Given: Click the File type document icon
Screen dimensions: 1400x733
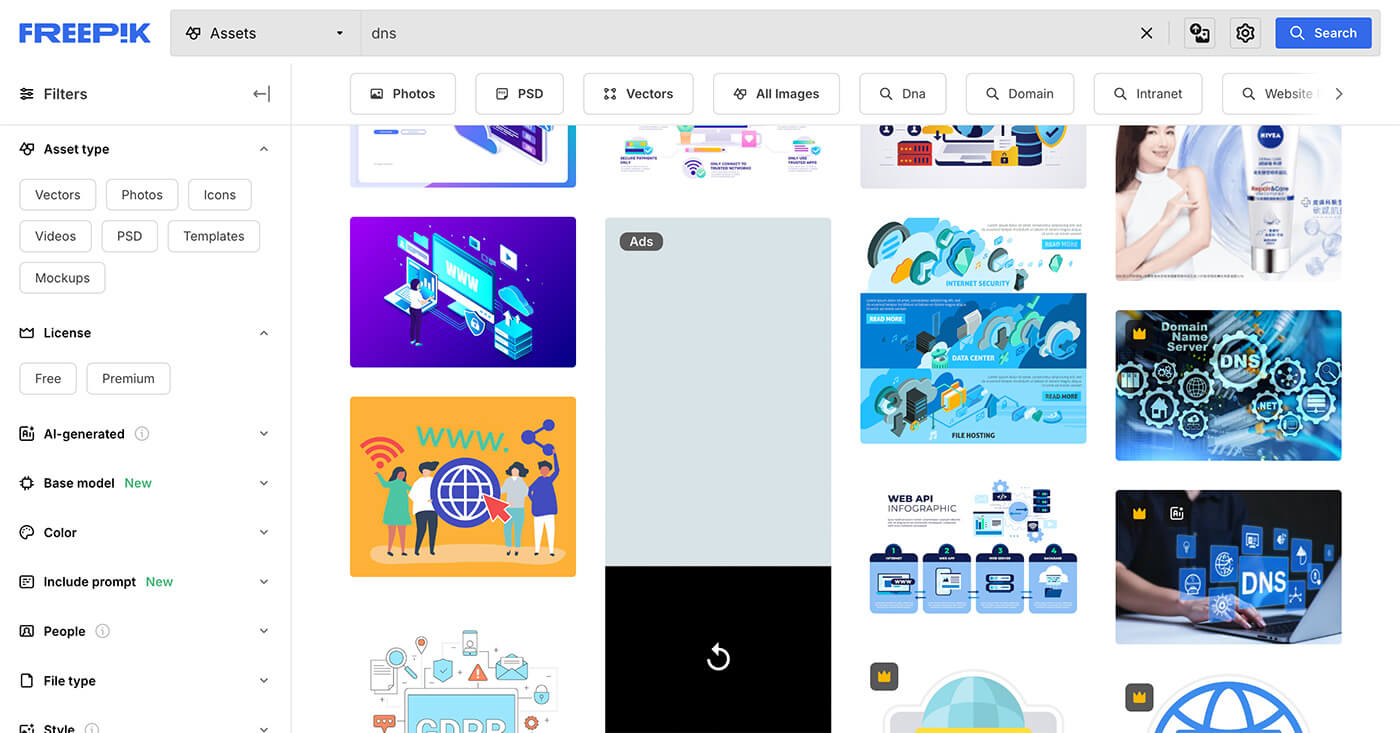Looking at the screenshot, I should pos(27,681).
